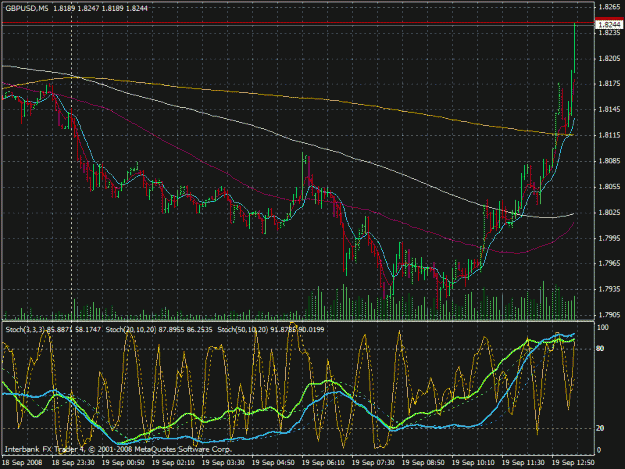
Task: Click the 19 Sep 00:50 time label
Action: [123, 463]
